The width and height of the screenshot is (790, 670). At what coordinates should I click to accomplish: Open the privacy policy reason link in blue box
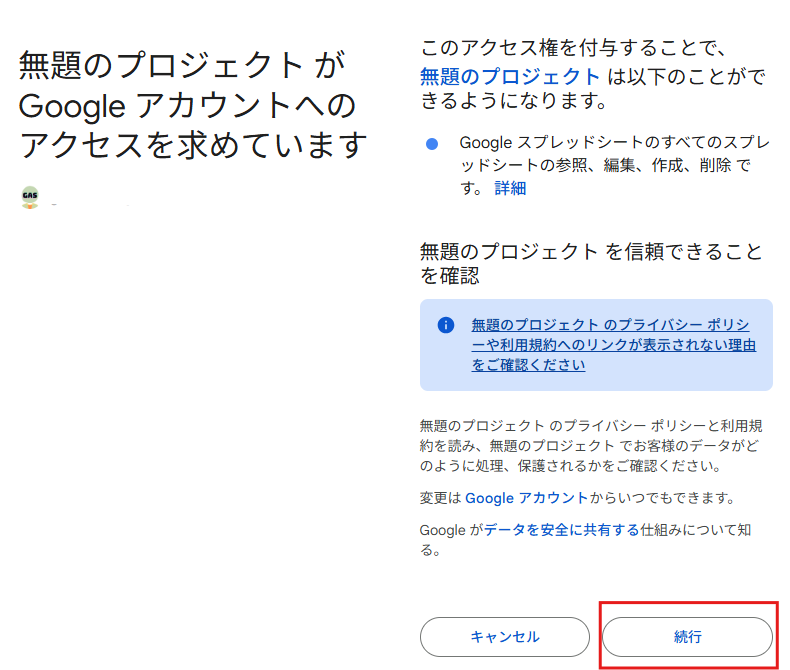613,345
